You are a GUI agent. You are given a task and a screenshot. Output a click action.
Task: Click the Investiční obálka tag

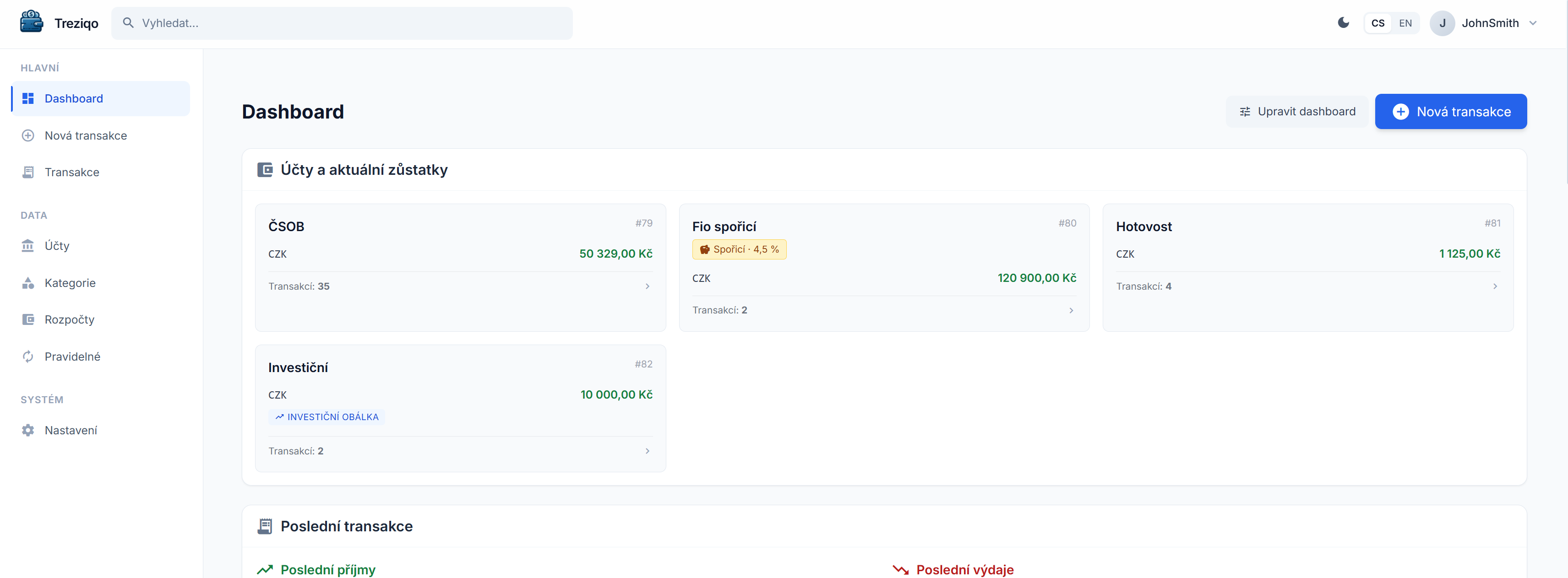[327, 417]
